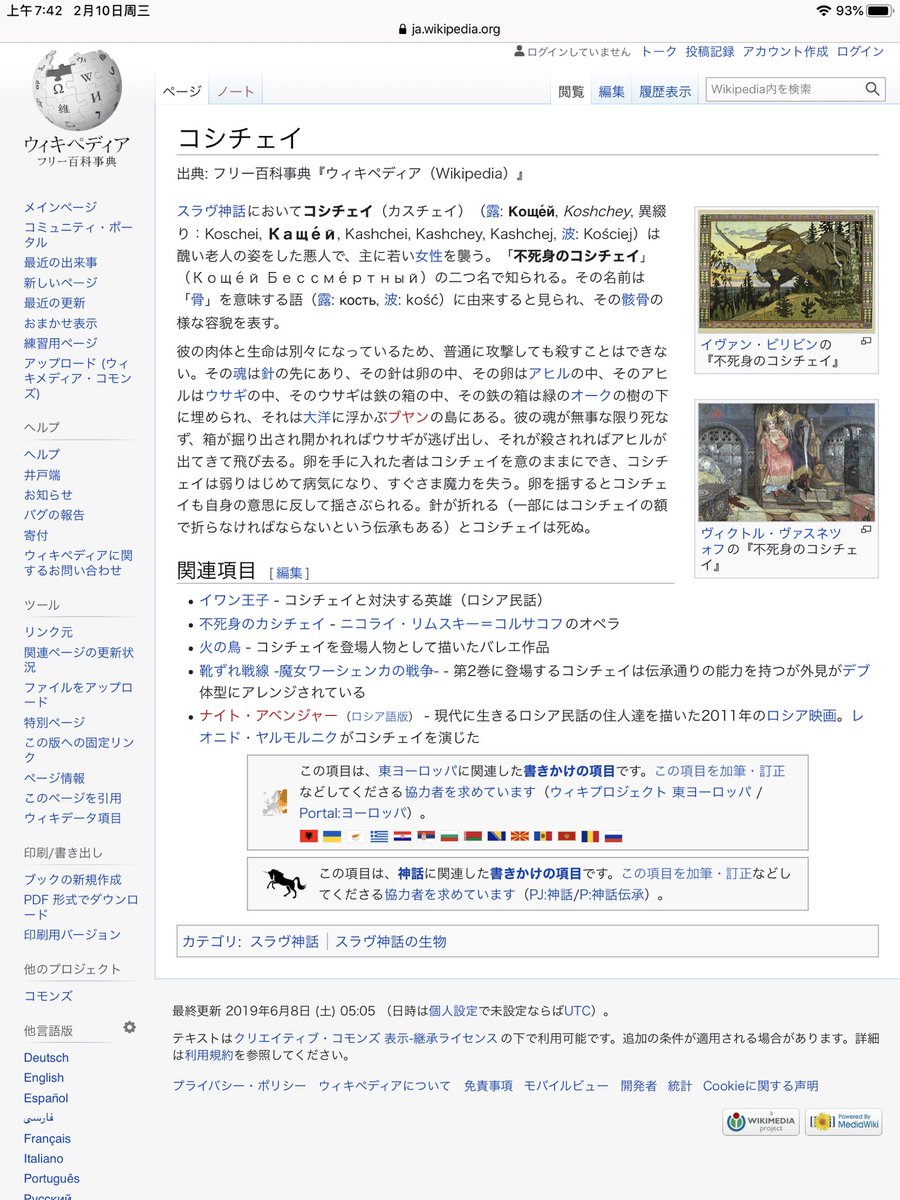Viewport: 900px width, 1200px height.
Task: Click the enlarge icon under the Bilibin image
Action: click(866, 342)
